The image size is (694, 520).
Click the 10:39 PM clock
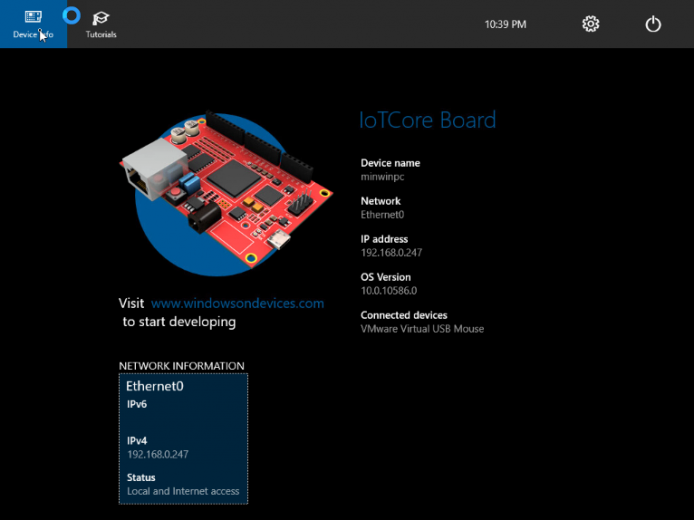(505, 24)
